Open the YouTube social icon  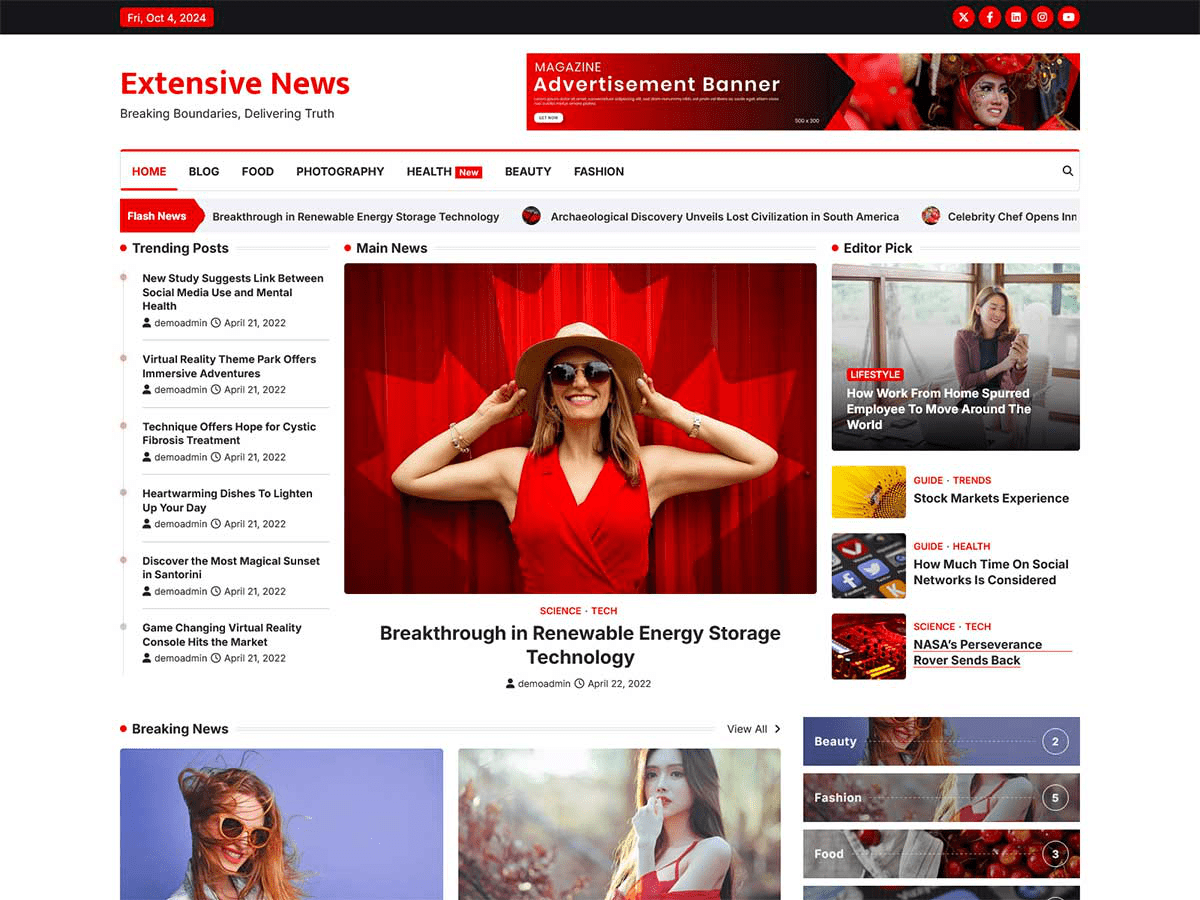[1069, 17]
